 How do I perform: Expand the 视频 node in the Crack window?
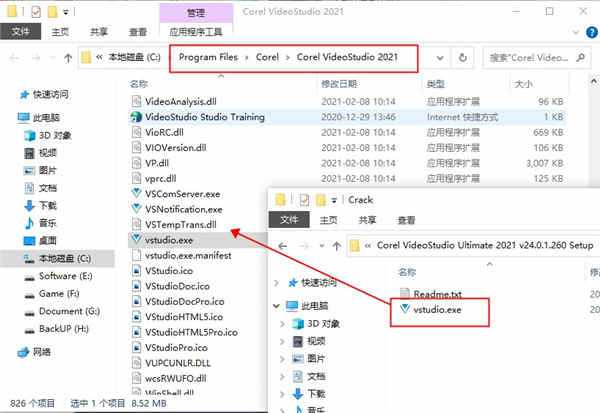point(282,341)
